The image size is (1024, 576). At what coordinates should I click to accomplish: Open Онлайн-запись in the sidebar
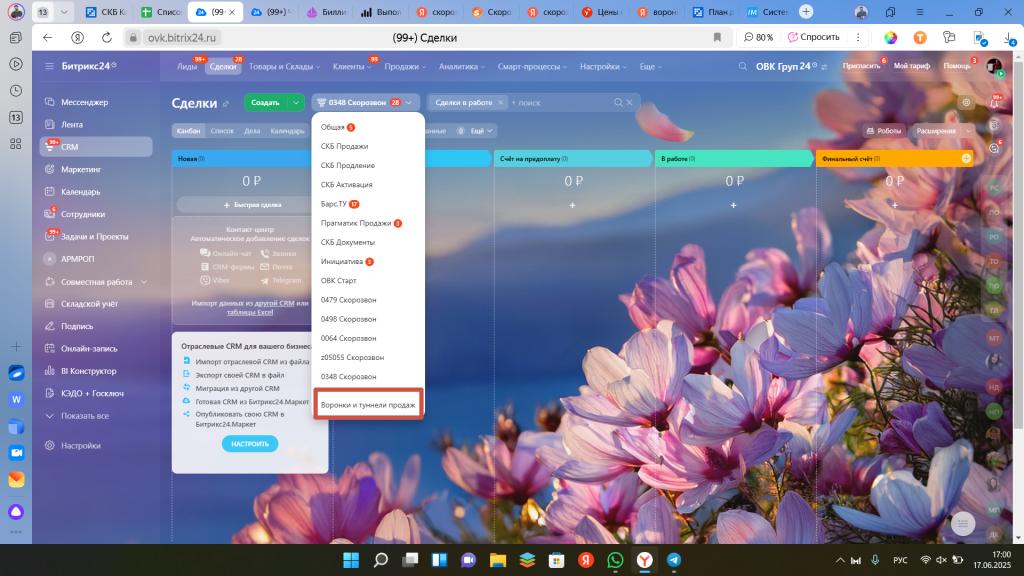pos(89,348)
